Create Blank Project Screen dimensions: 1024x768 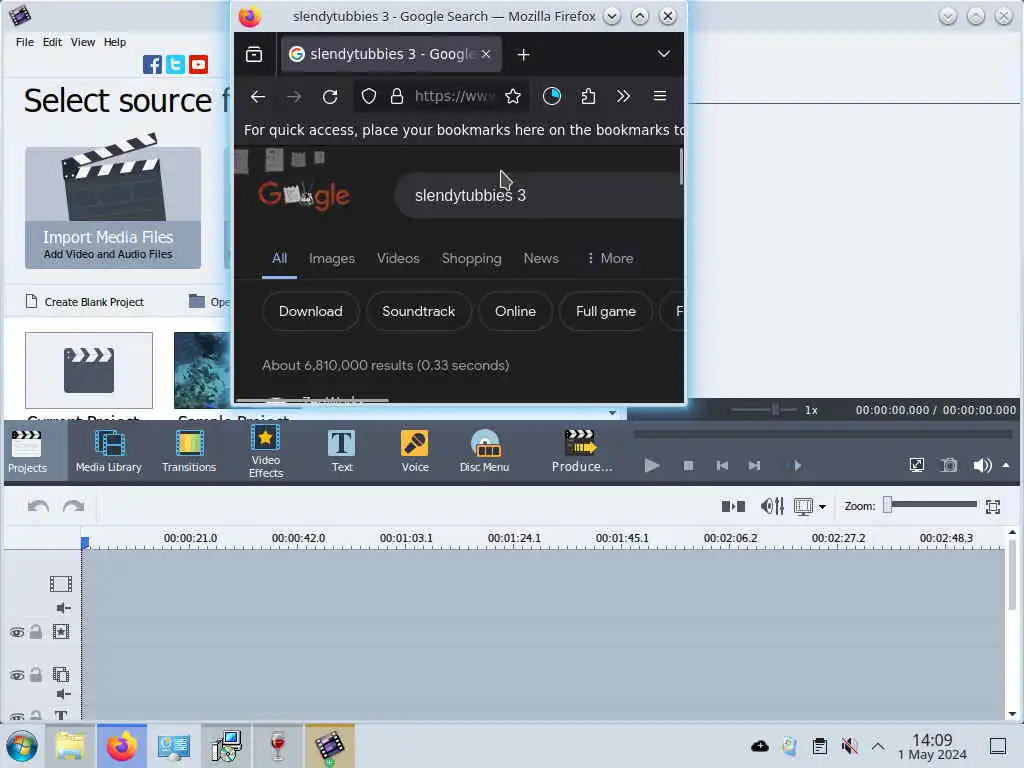(x=85, y=302)
